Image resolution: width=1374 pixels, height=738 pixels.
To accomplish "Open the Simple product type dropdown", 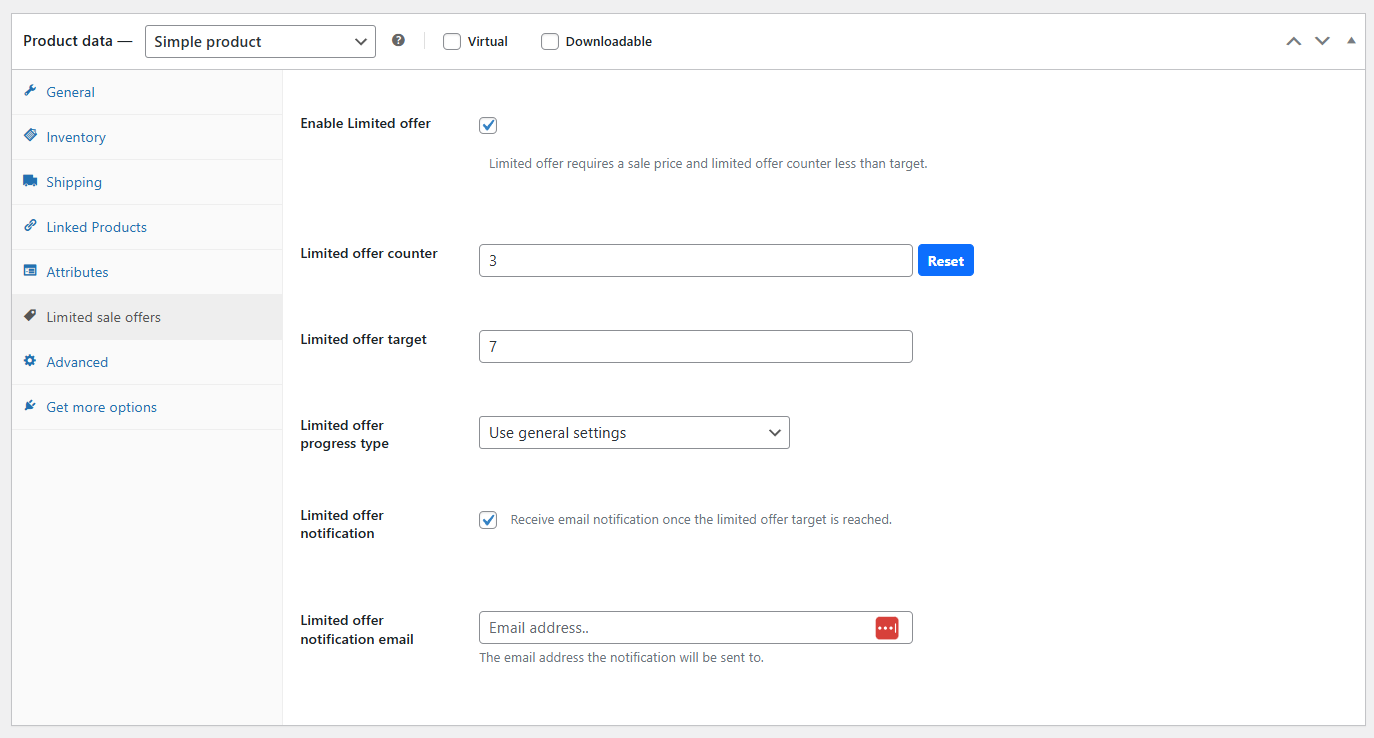I will 260,42.
